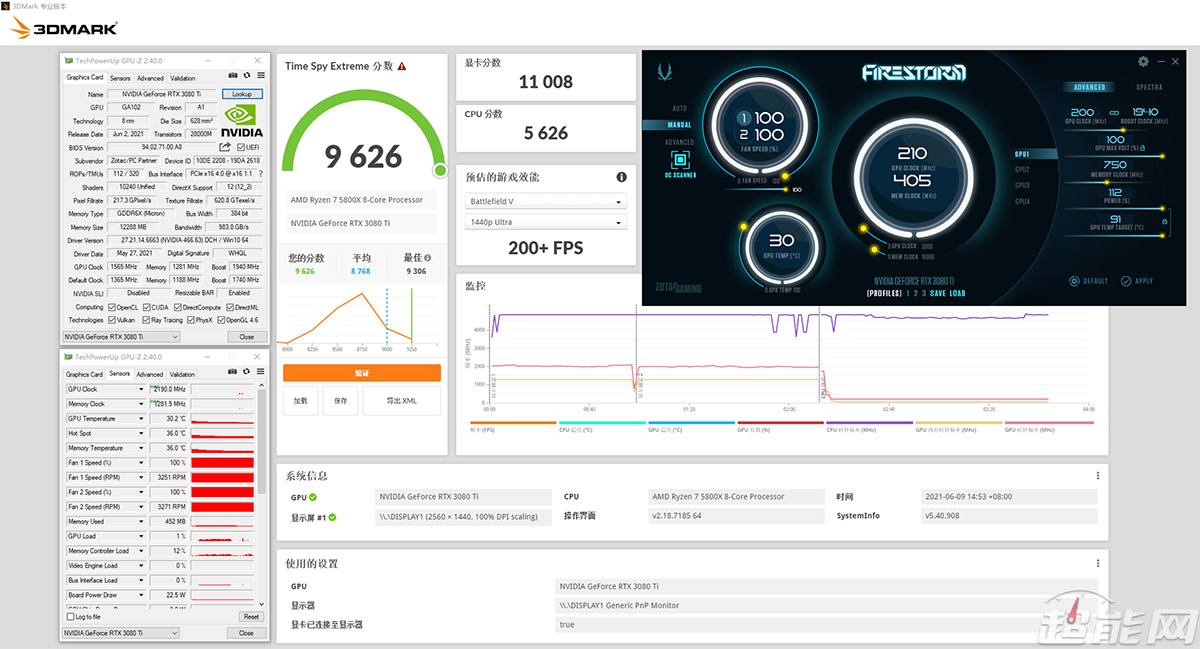
Task: Click the GPU-Z Sensors vertical scrollbar
Action: point(262,495)
